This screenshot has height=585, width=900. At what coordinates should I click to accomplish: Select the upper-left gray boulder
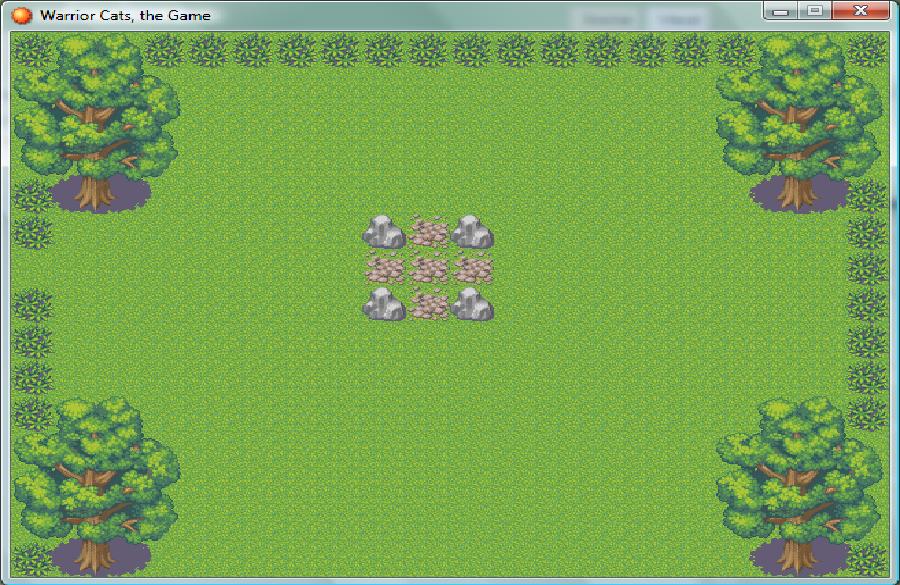[x=384, y=233]
